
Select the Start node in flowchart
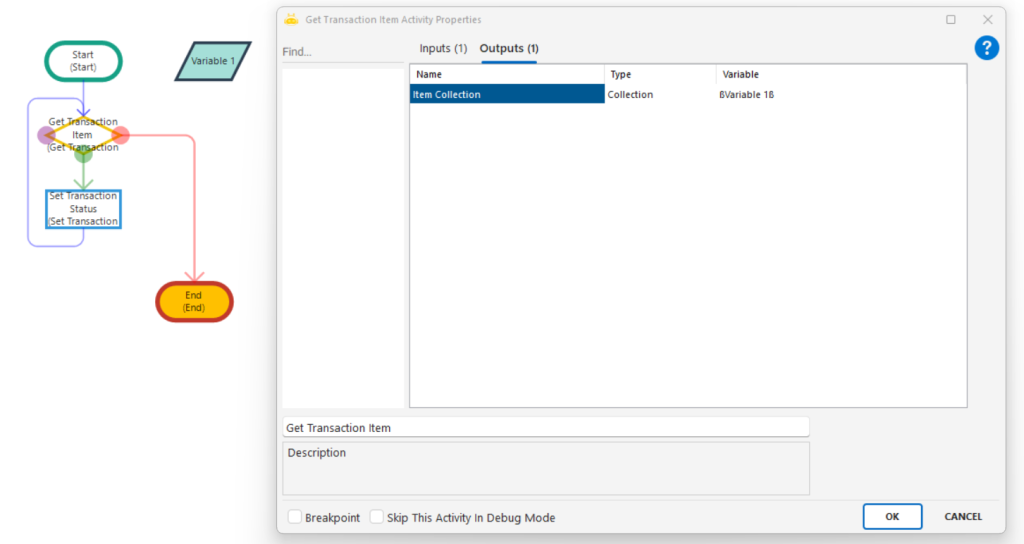click(x=83, y=60)
